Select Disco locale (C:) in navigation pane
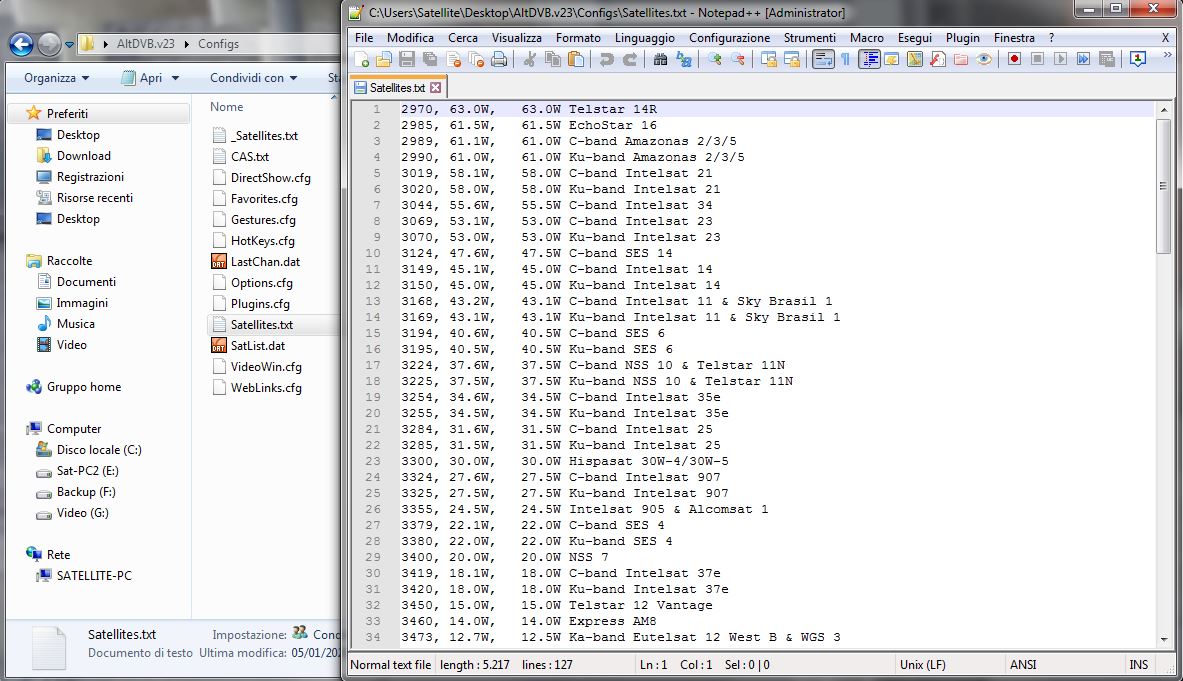This screenshot has height=681, width=1183. tap(99, 450)
